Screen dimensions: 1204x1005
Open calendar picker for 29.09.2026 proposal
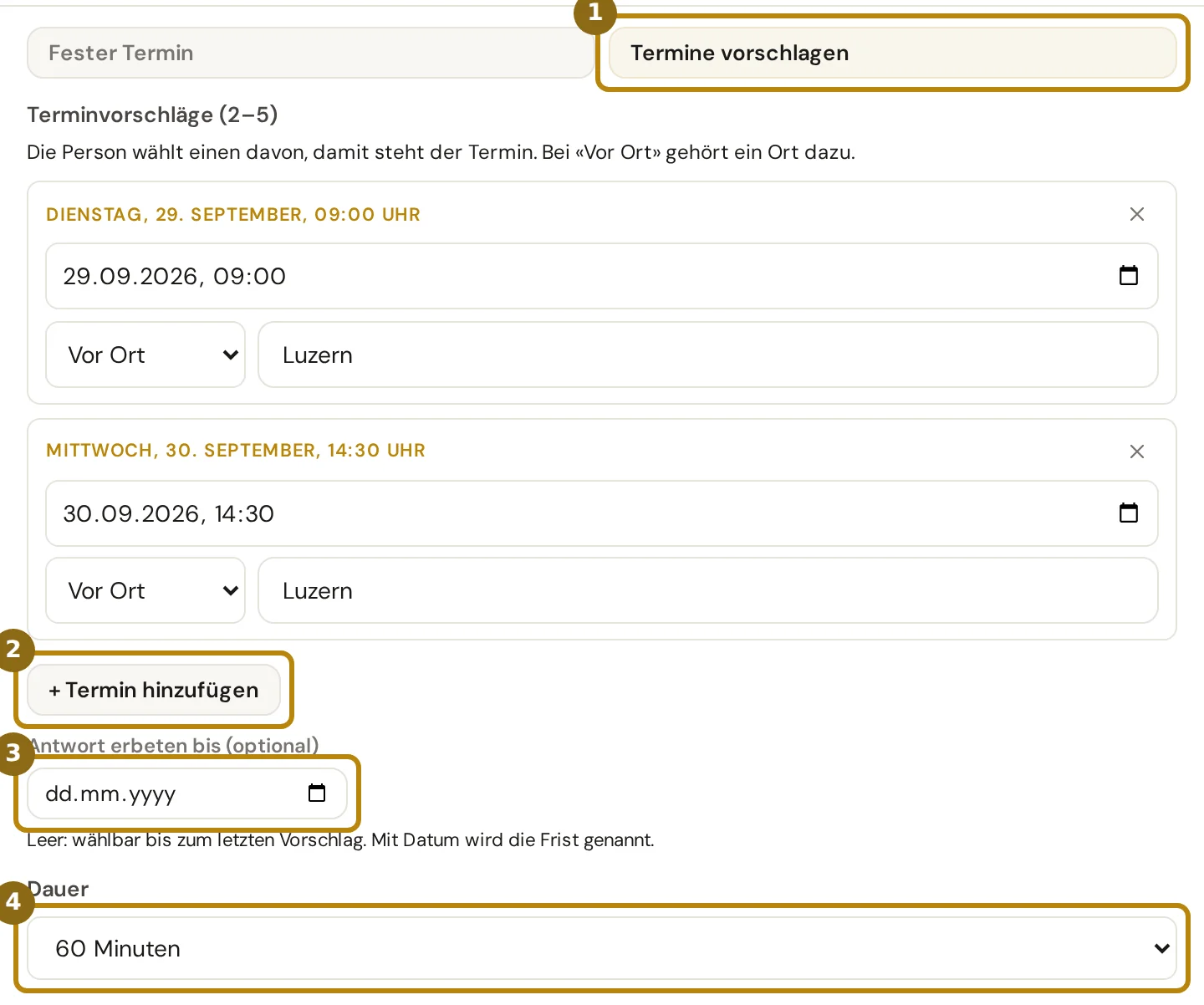[1129, 275]
